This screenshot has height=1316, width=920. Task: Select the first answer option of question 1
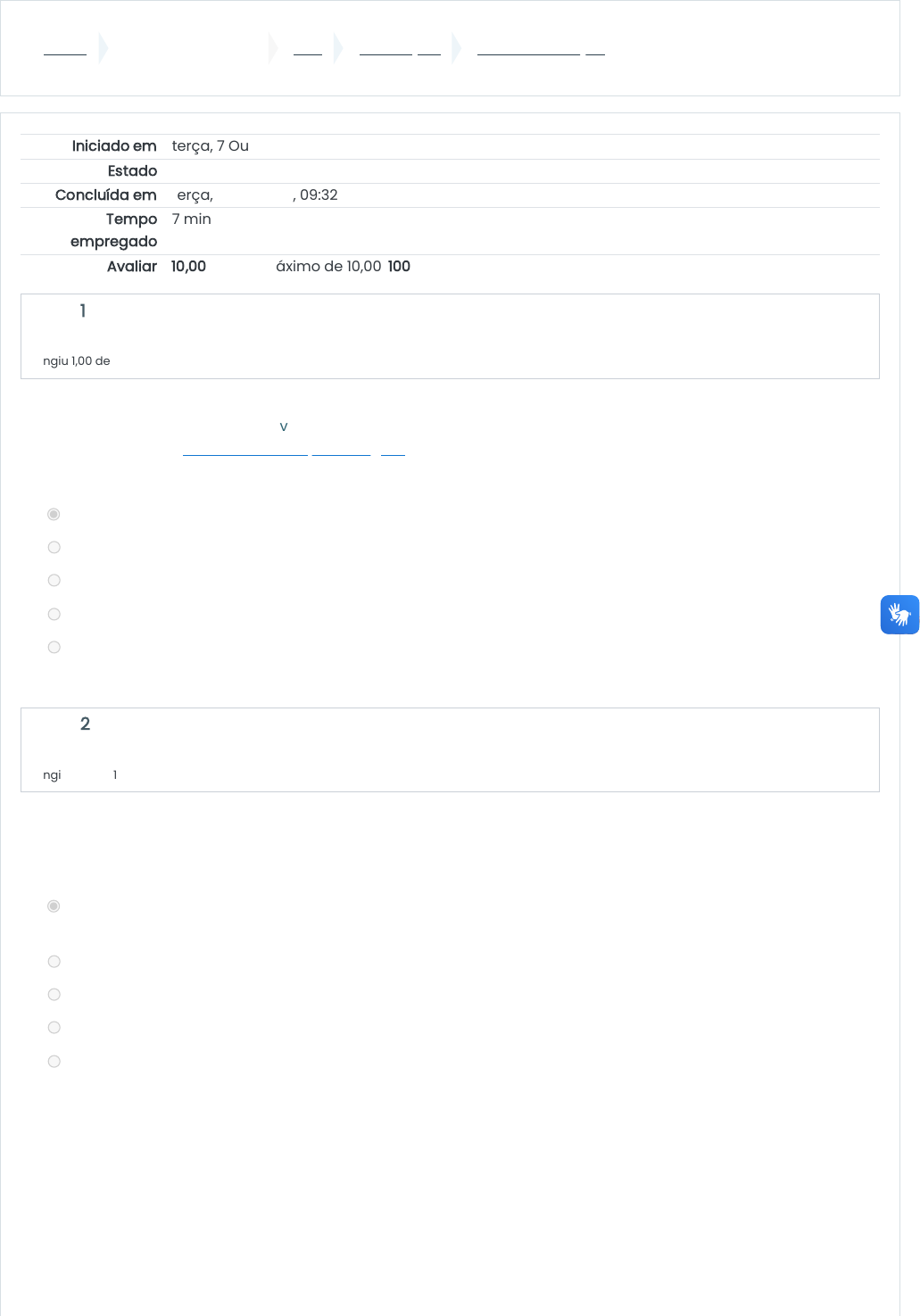pos(54,515)
